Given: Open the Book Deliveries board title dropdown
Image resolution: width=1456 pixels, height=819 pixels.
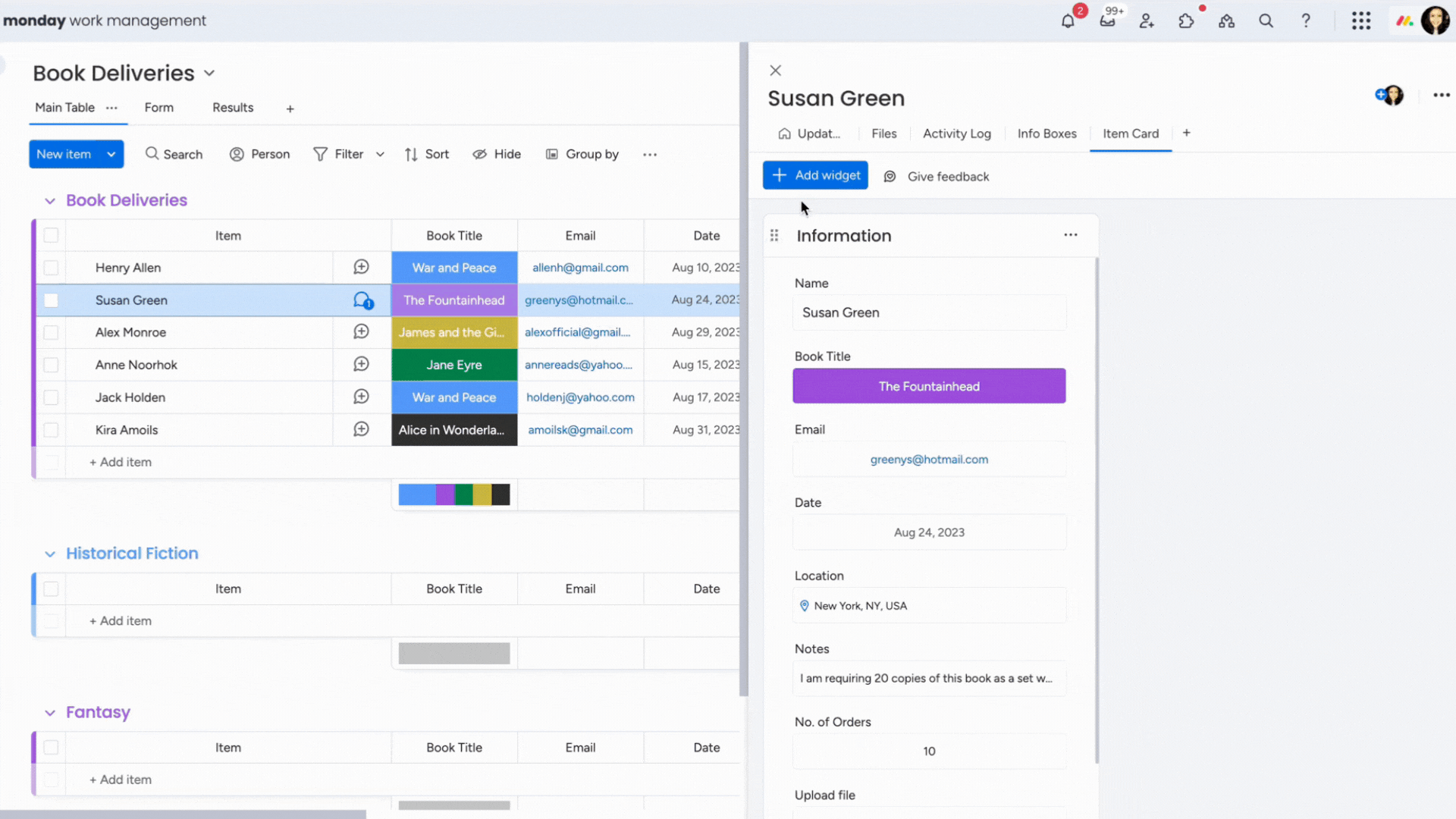Looking at the screenshot, I should pyautogui.click(x=209, y=74).
